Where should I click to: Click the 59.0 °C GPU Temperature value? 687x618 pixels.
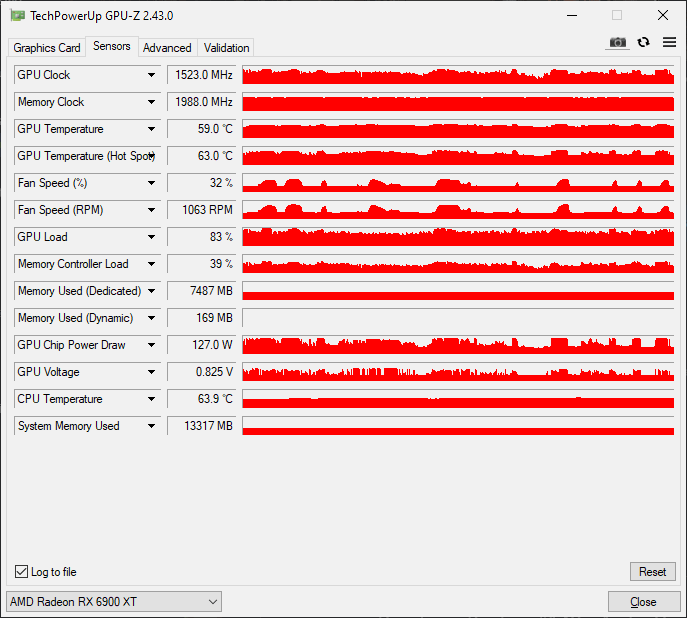(201, 129)
